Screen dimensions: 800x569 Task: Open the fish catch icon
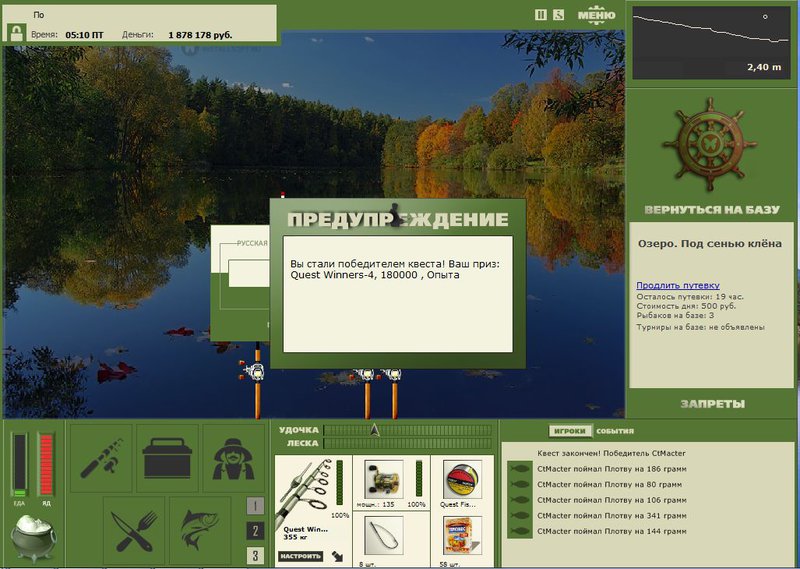(200, 531)
